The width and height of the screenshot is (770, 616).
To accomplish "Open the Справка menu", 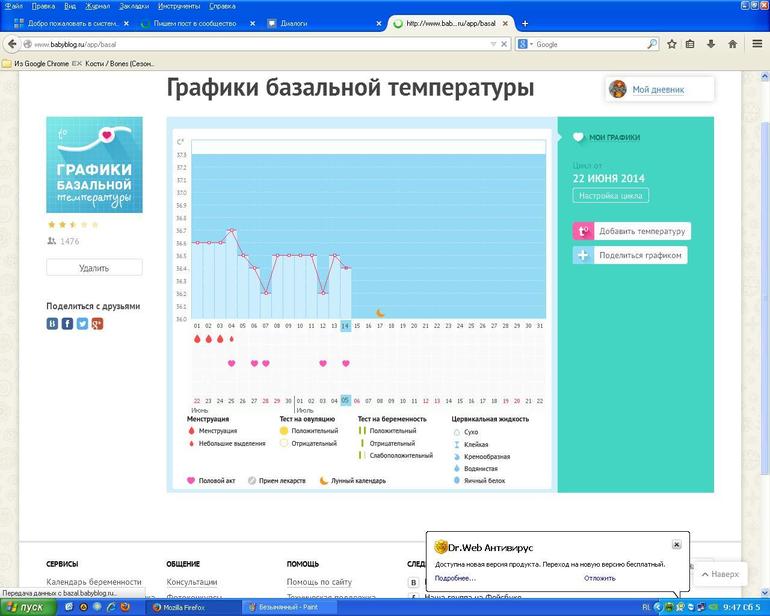I will point(222,6).
